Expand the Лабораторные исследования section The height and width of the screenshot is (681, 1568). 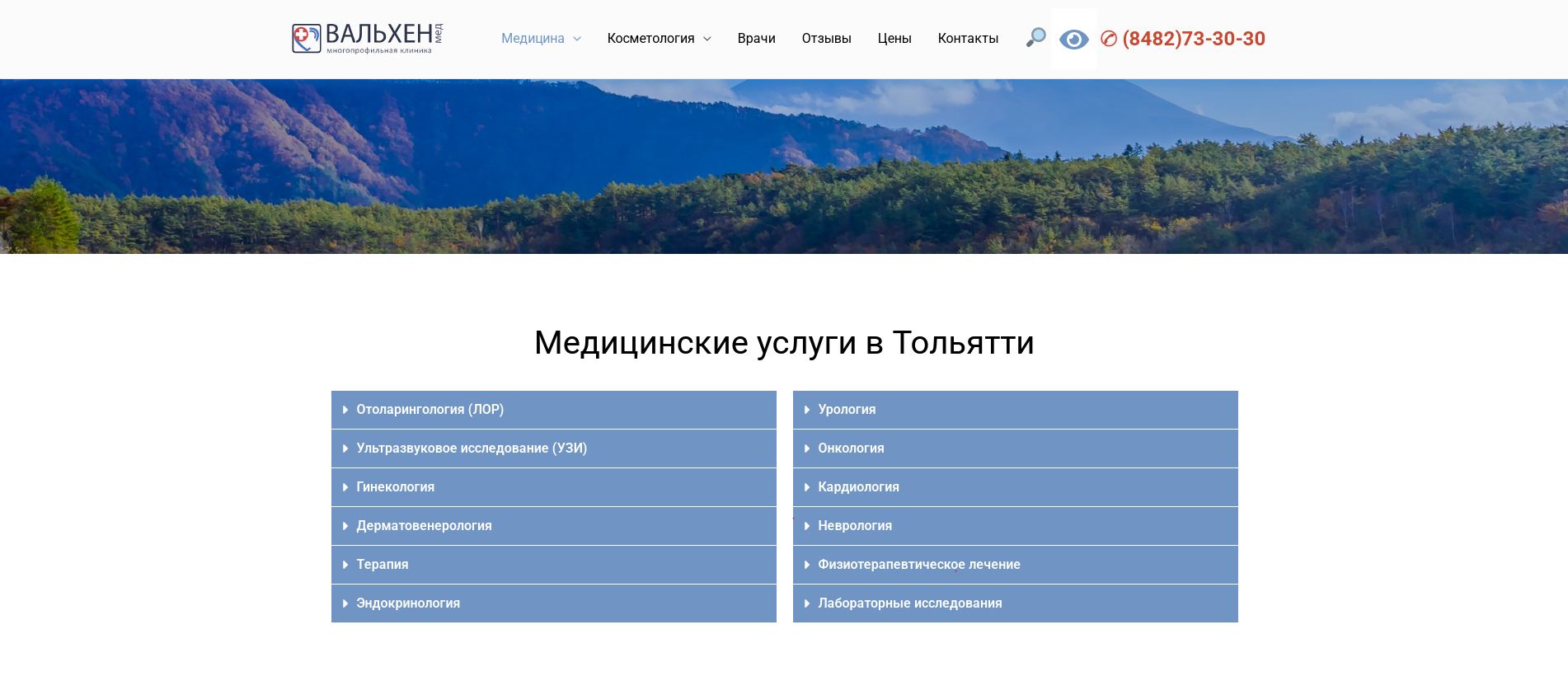pos(1016,604)
